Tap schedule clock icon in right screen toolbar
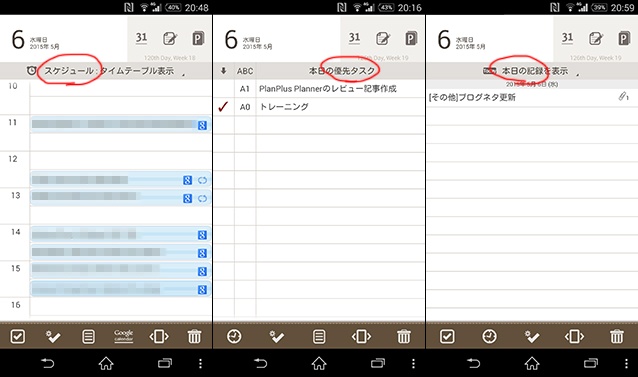 click(489, 336)
